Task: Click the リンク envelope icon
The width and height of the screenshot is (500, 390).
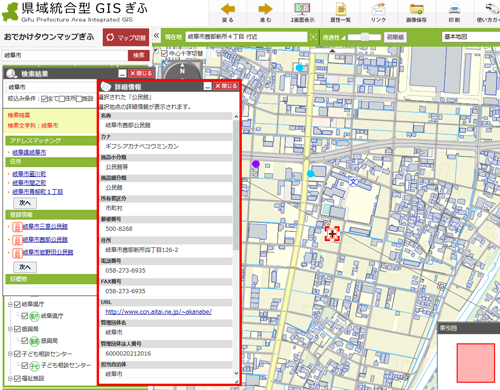Action: 378,9
